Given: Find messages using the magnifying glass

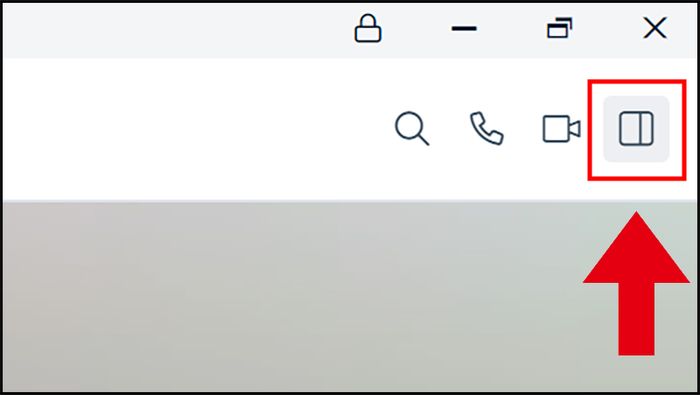Looking at the screenshot, I should 412,129.
